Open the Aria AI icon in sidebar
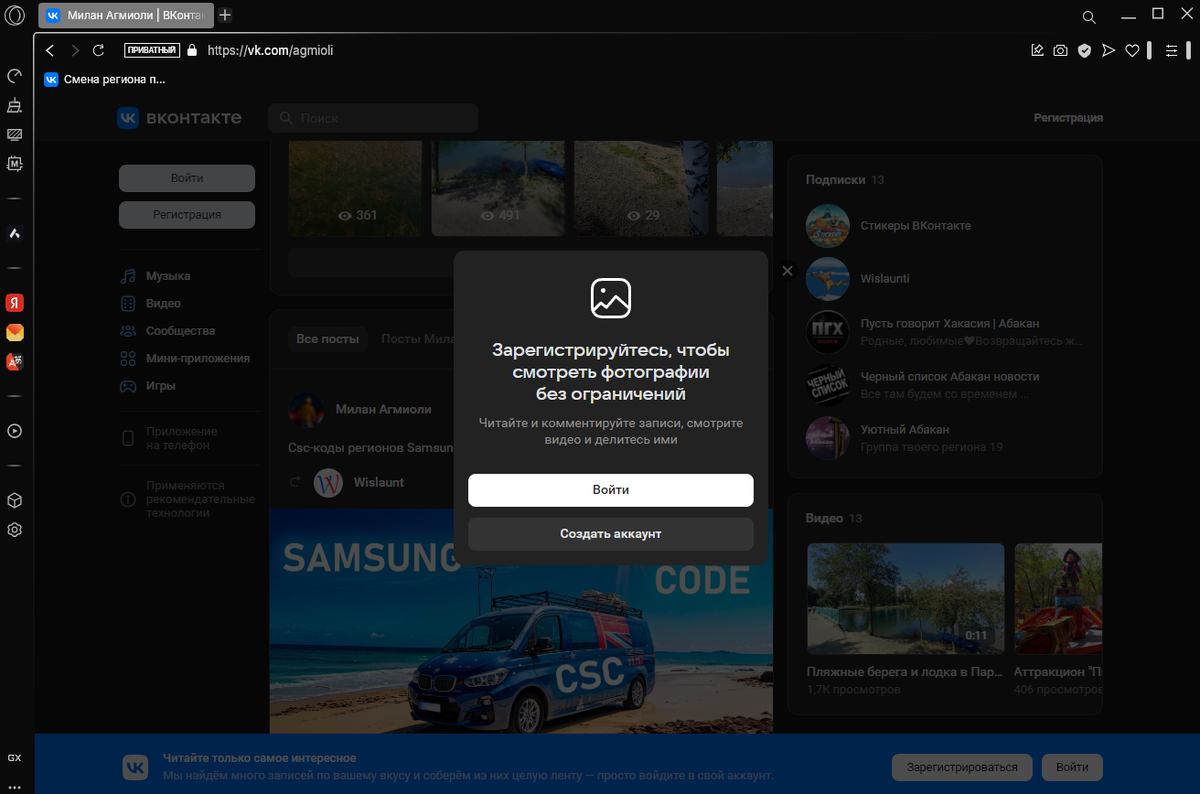Screen dimensions: 1200x794 15,233
